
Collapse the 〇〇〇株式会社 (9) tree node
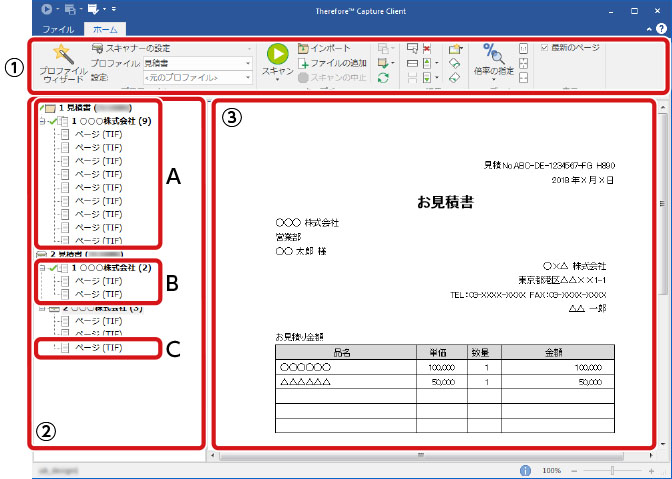(x=41, y=122)
